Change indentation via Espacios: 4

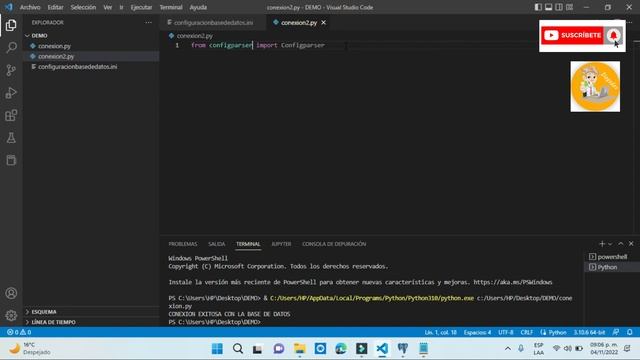pos(477,332)
